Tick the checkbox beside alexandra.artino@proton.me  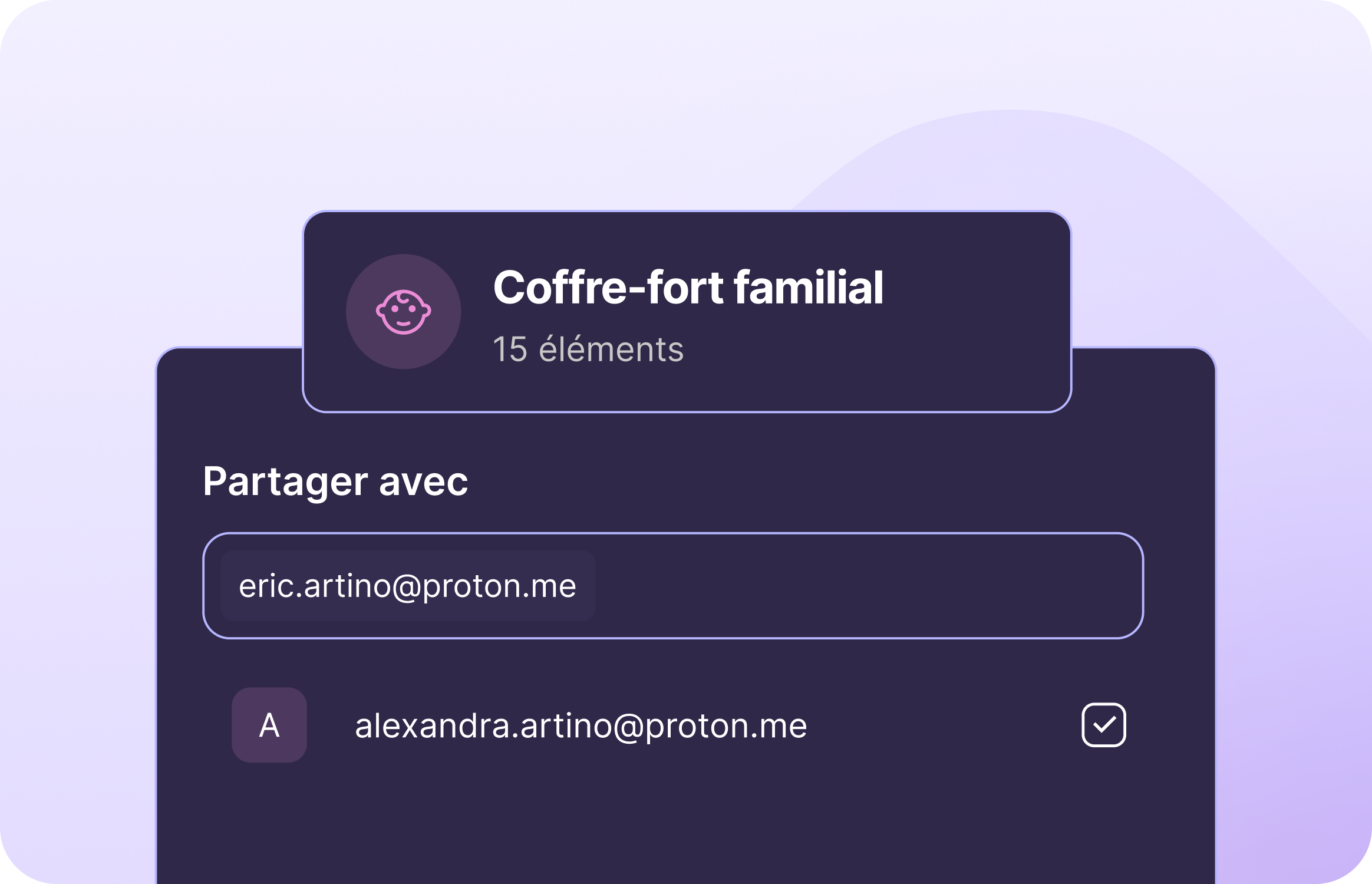(1104, 725)
